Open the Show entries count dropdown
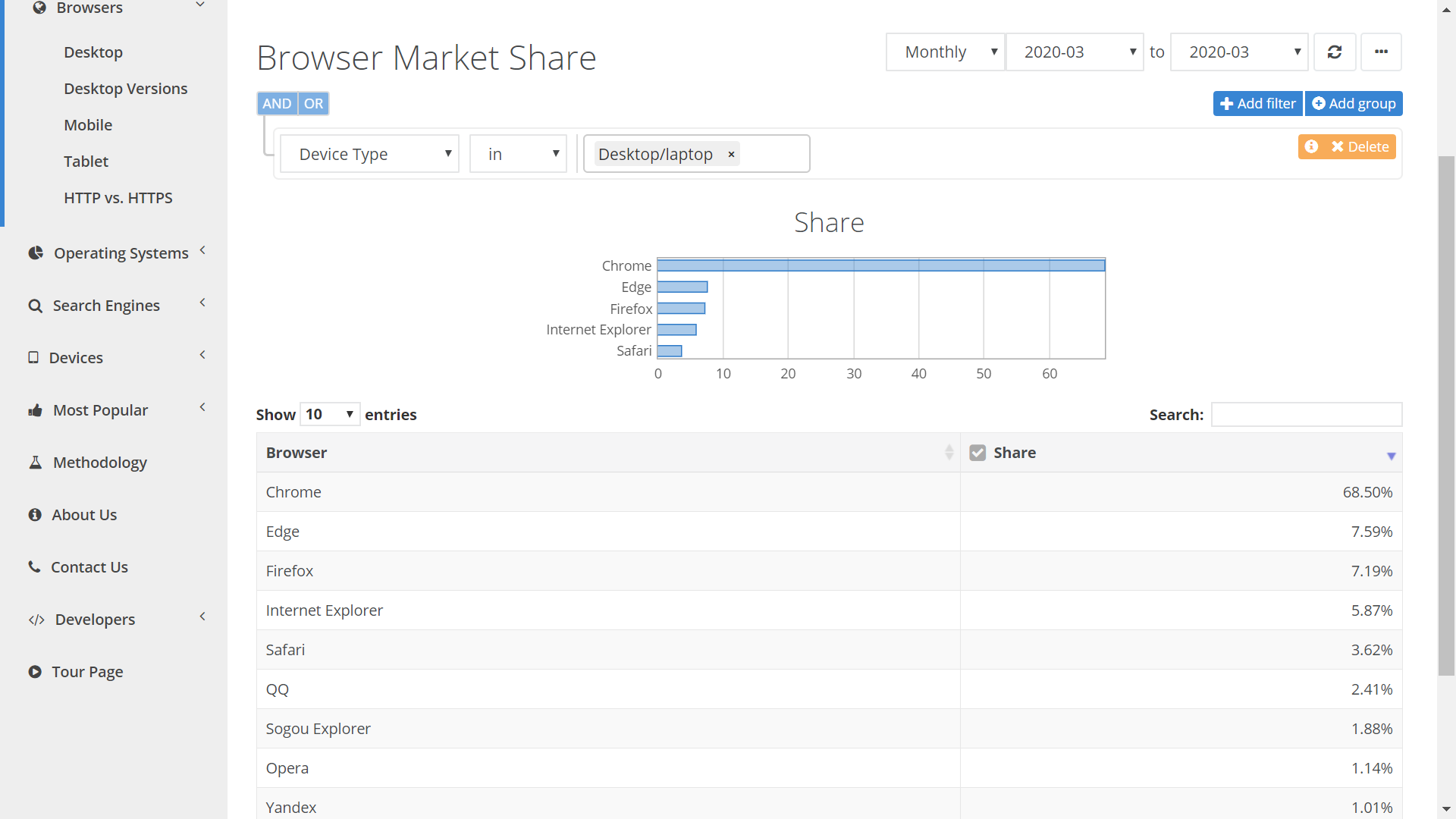Viewport: 1456px width, 819px height. click(x=330, y=414)
